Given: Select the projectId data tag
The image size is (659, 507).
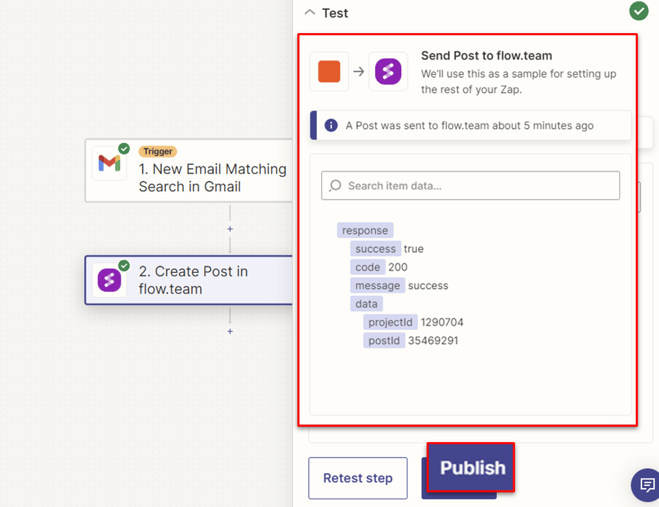Looking at the screenshot, I should [x=390, y=322].
